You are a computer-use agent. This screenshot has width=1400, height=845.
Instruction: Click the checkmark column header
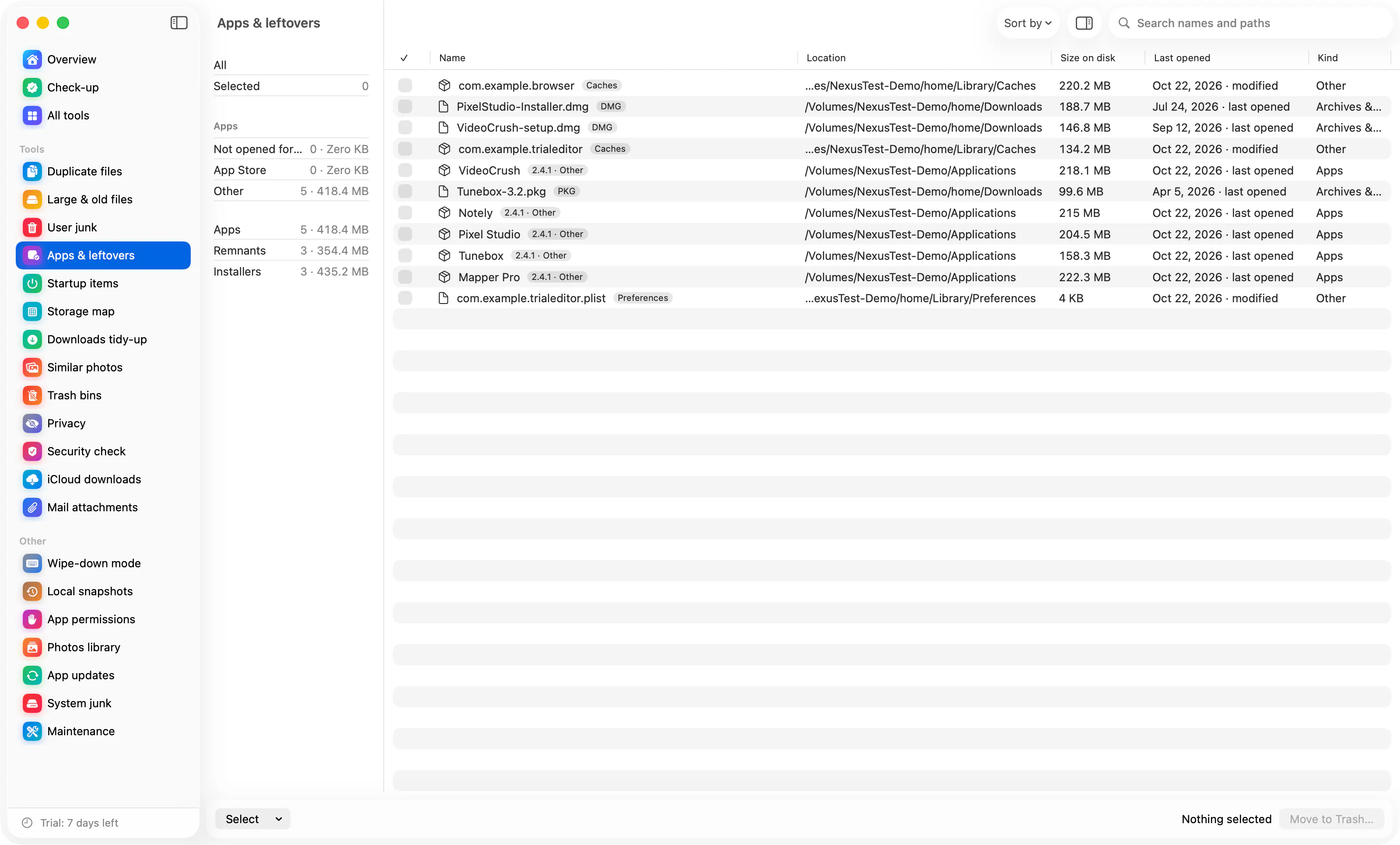click(404, 58)
